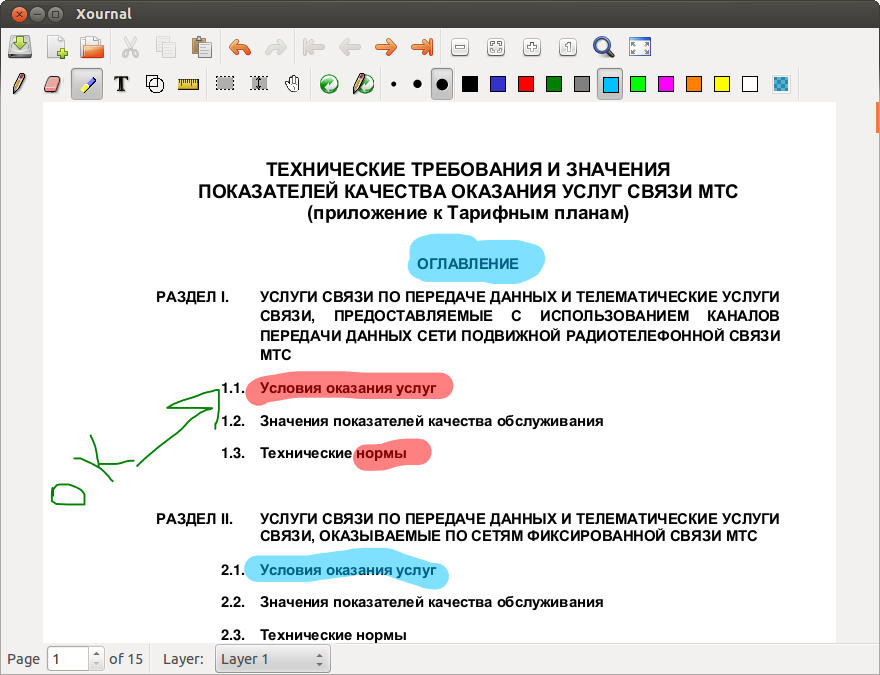This screenshot has height=675, width=880.
Task: Decrease page number with the down arrow
Action: tap(97, 664)
